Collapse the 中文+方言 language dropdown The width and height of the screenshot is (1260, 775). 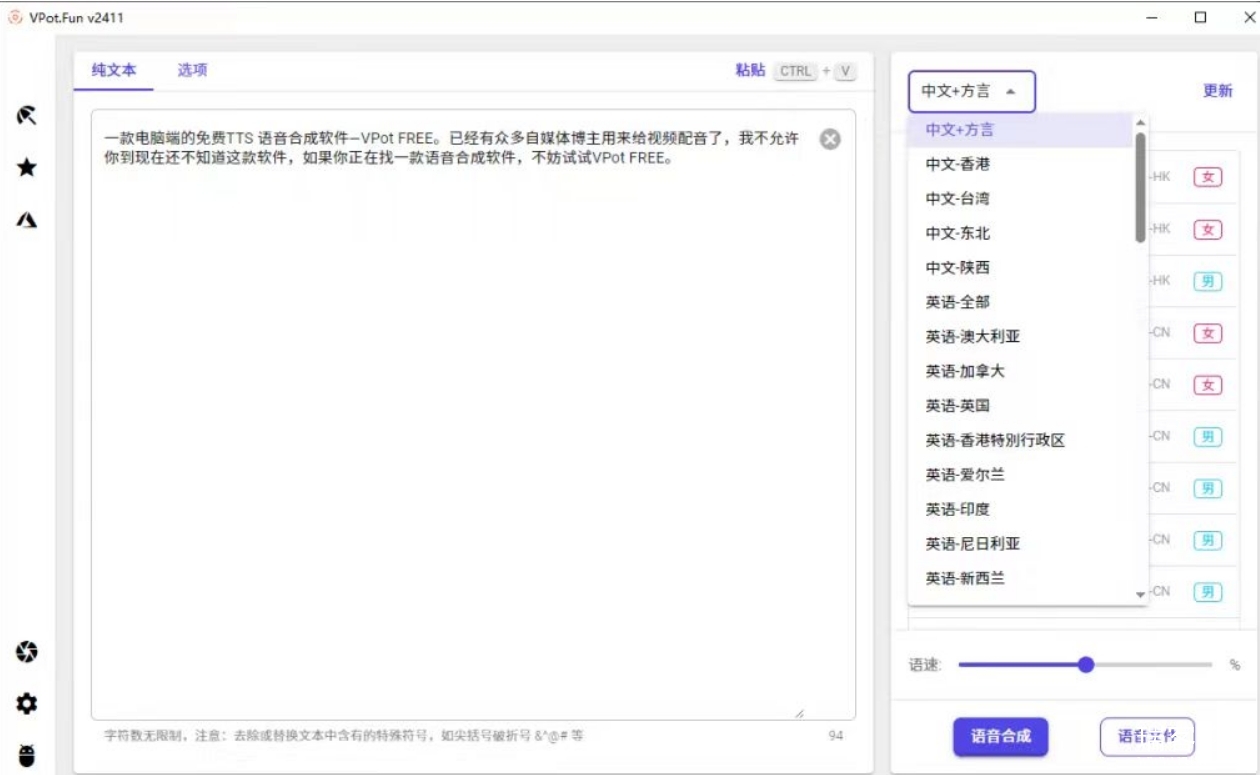[972, 91]
